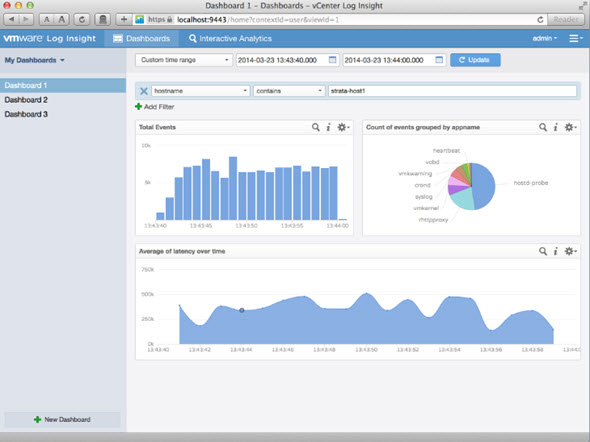Screen dimensions: 590x442
Task: Open the Custom time range dropdown
Action: coord(184,60)
